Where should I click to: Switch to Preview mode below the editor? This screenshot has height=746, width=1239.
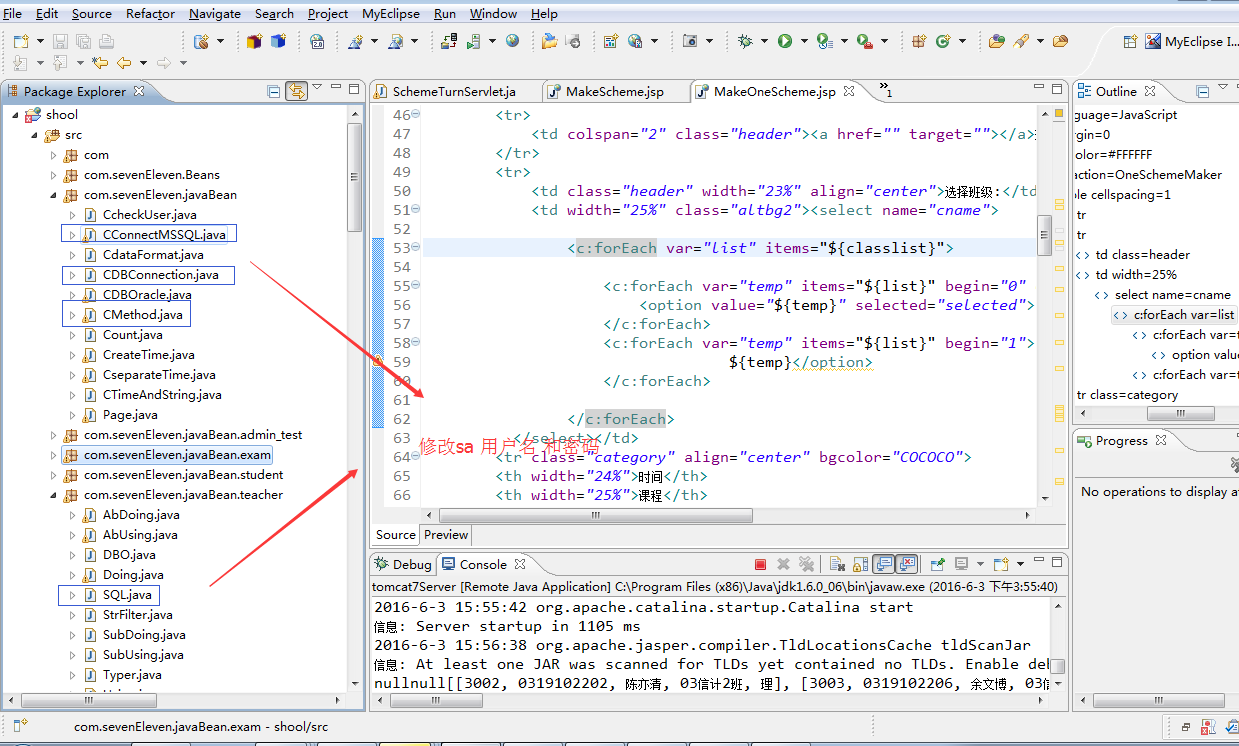click(x=445, y=535)
